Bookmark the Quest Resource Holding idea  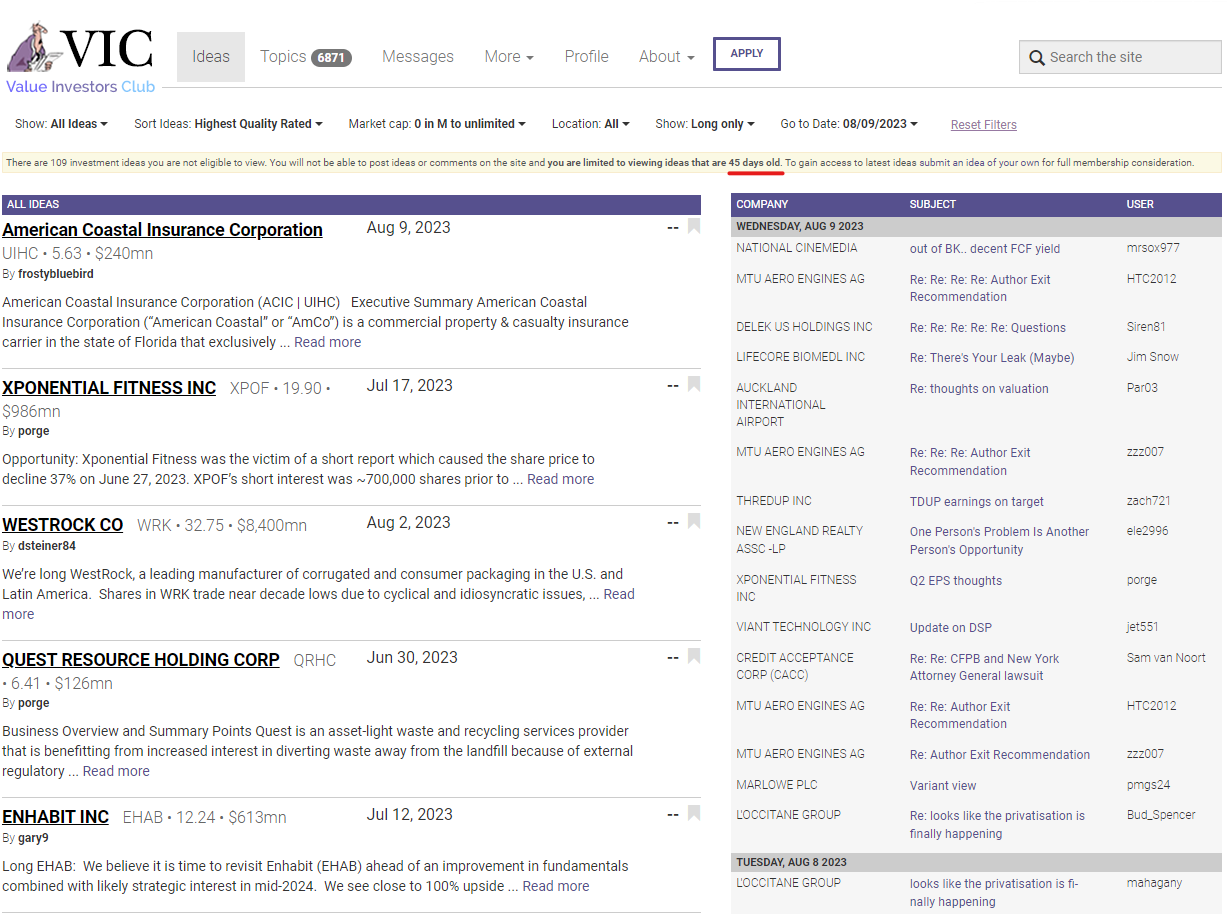pos(694,657)
